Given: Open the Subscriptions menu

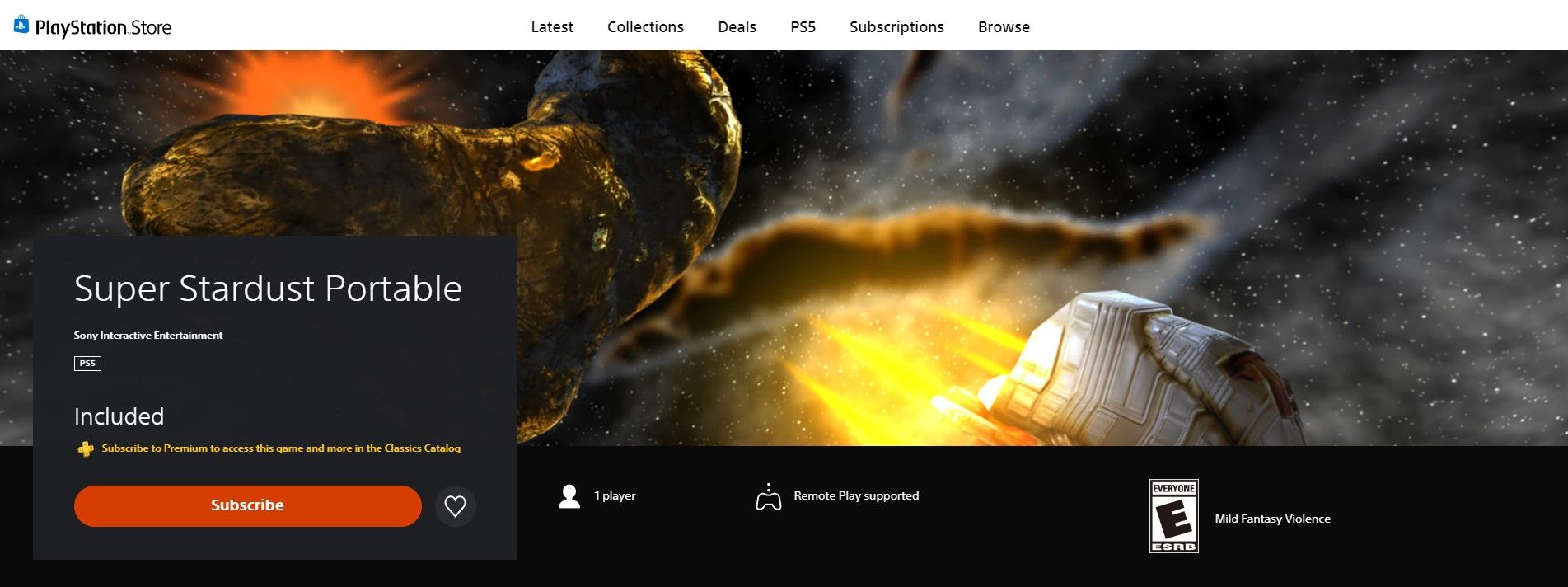Looking at the screenshot, I should point(896,26).
